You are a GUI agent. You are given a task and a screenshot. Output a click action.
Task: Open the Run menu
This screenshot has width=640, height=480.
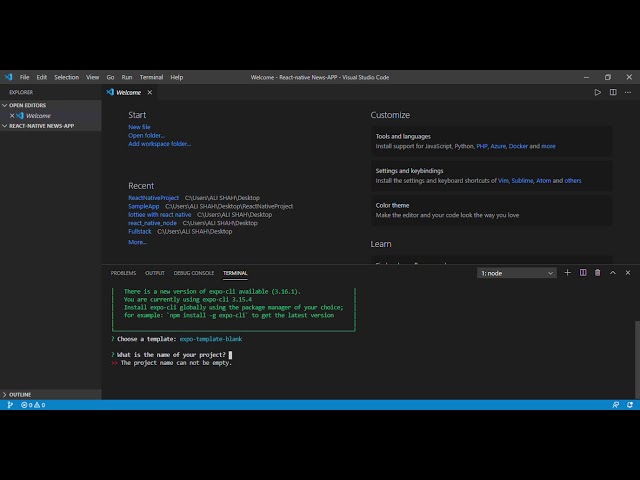click(127, 77)
